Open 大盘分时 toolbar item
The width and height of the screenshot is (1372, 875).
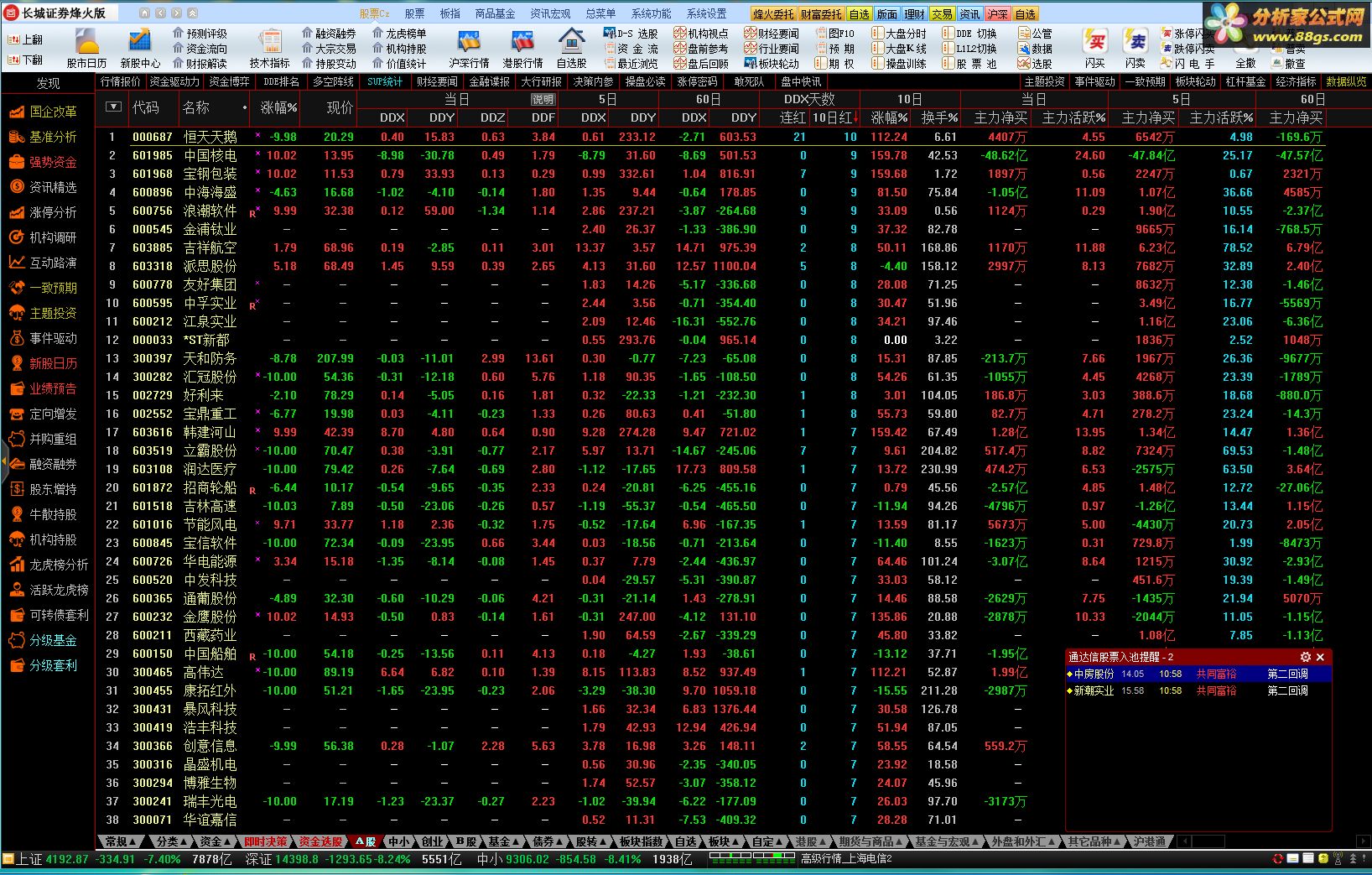coord(899,34)
